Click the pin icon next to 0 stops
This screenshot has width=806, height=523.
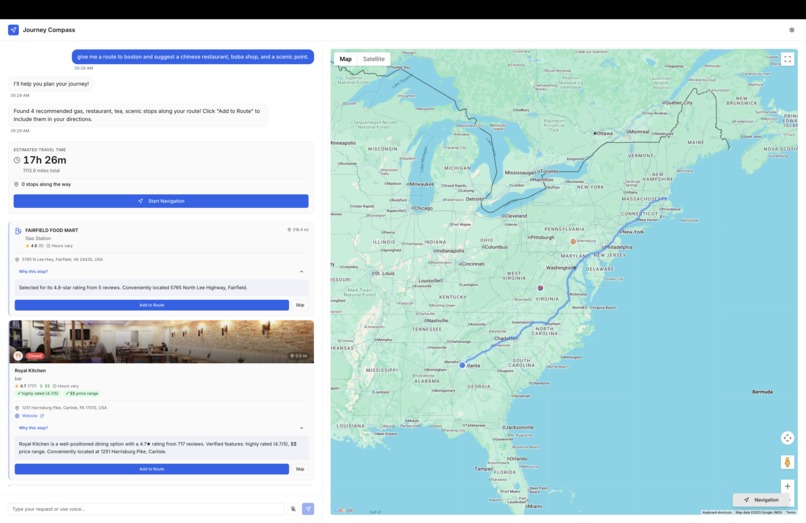pos(16,184)
